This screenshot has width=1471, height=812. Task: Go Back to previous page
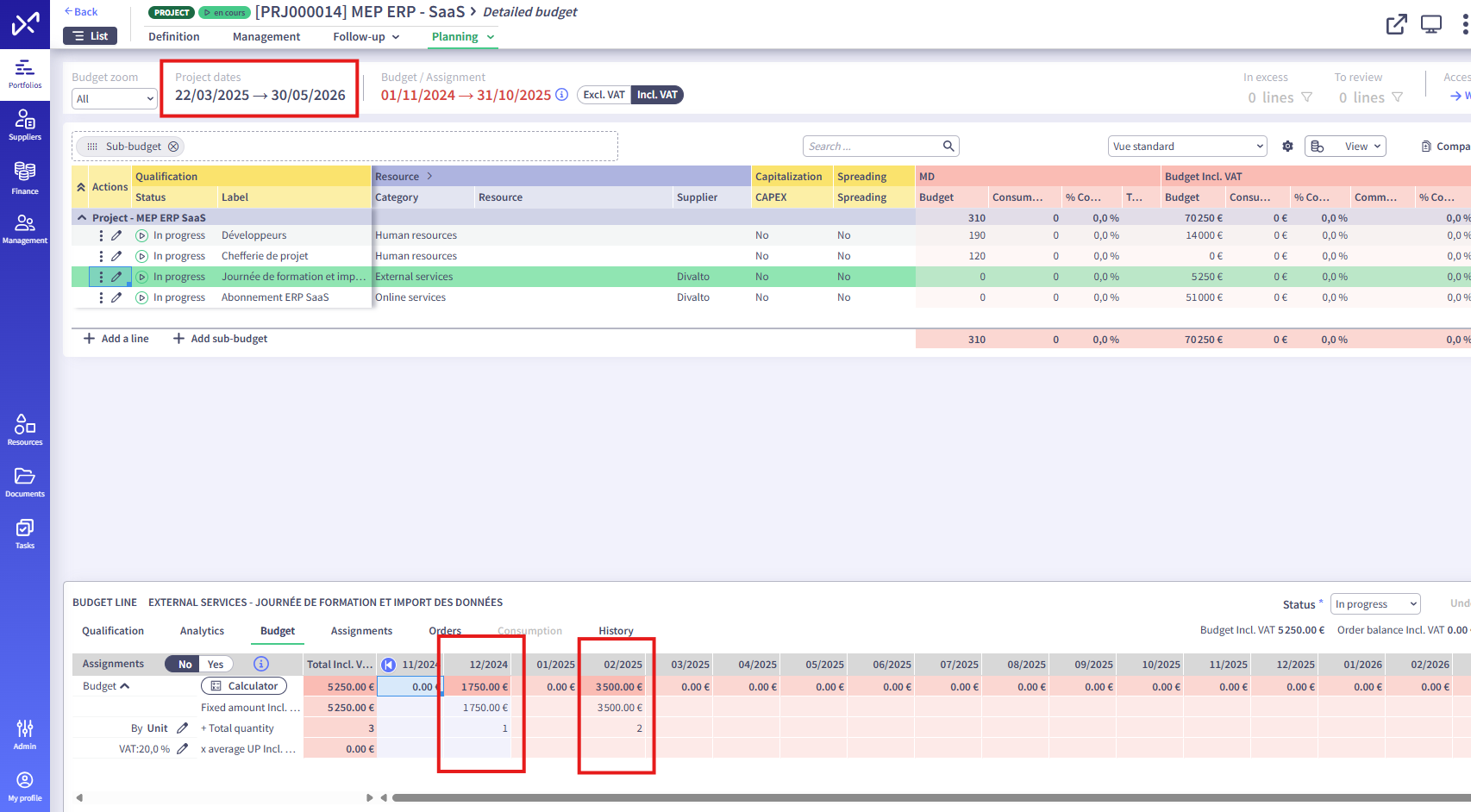click(81, 11)
